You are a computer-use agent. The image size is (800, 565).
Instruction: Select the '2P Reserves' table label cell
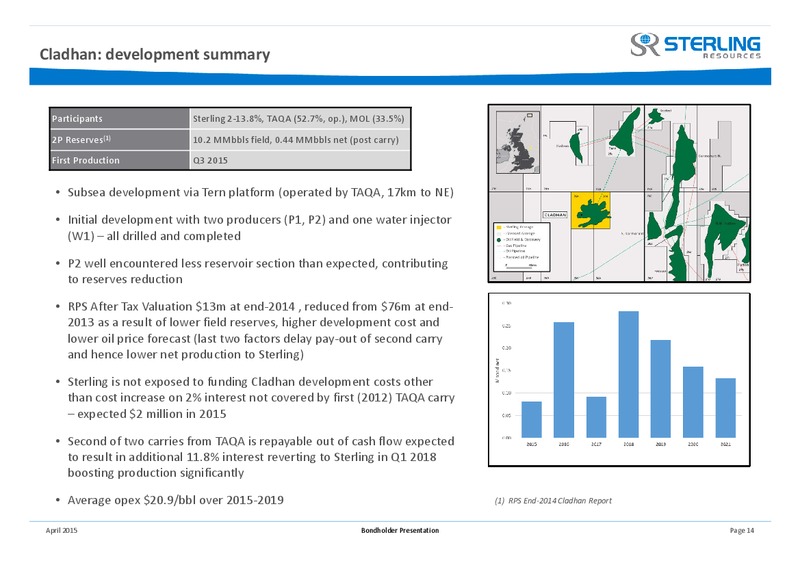click(120, 139)
